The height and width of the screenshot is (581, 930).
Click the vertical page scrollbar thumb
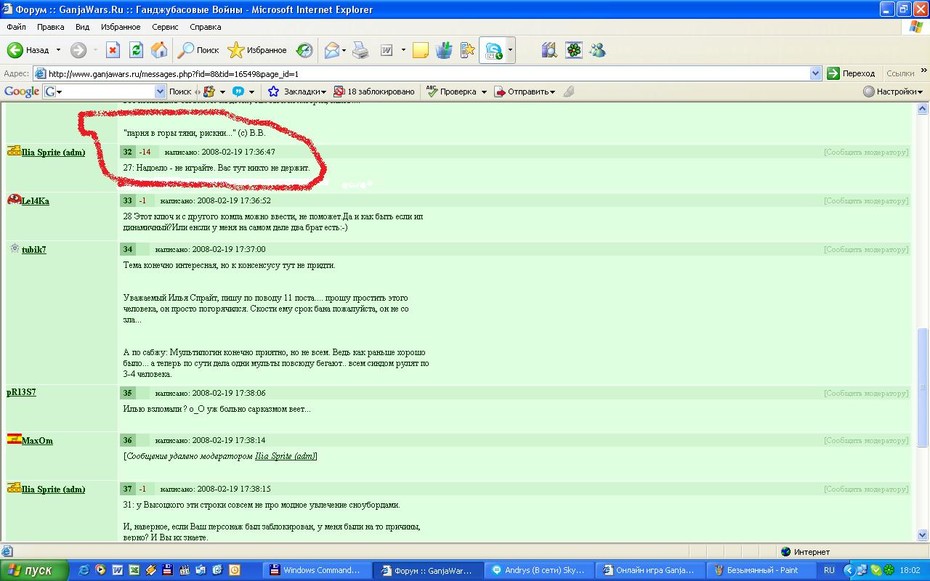pos(922,387)
